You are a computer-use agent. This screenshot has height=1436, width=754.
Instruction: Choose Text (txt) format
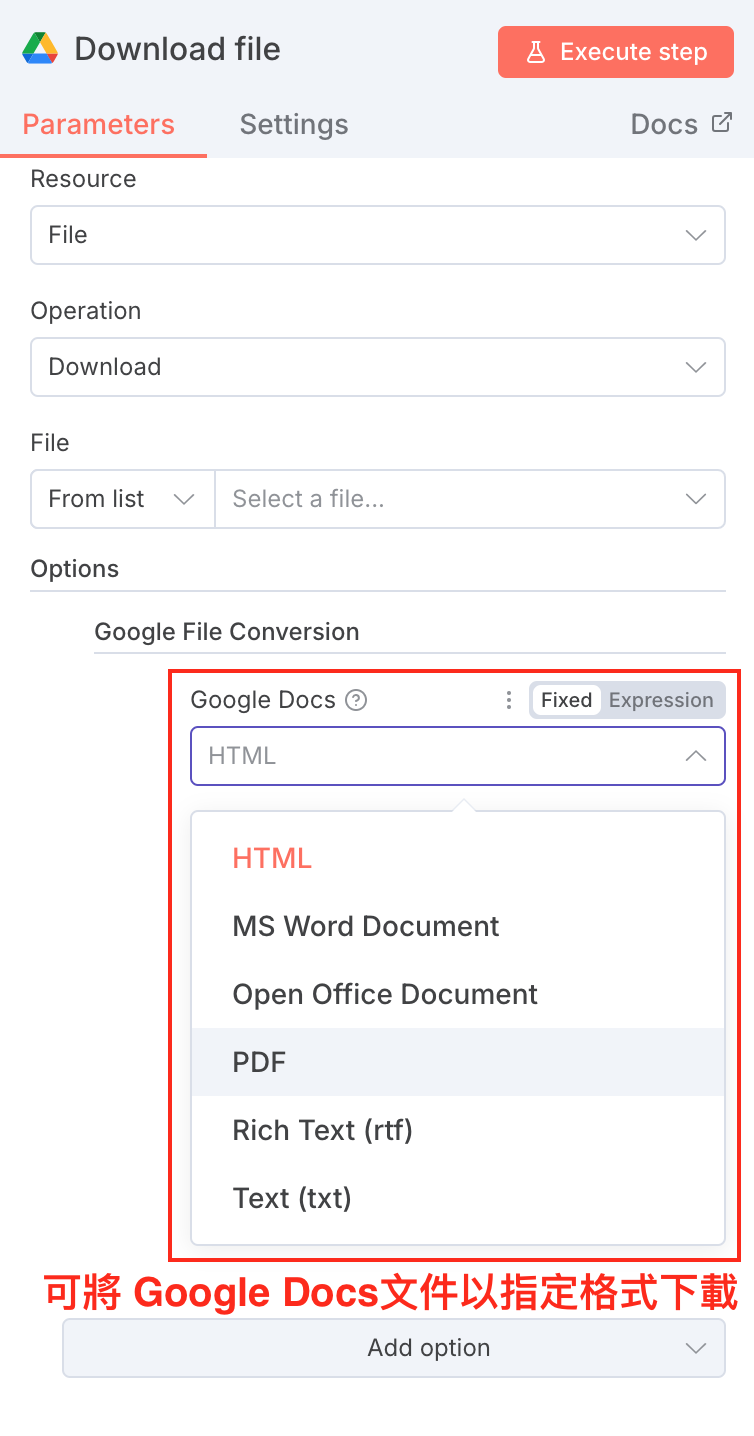[458, 1198]
